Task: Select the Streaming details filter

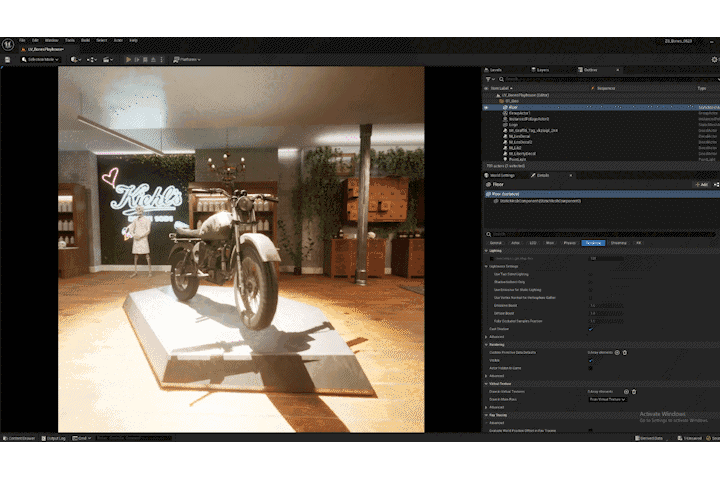Action: pyautogui.click(x=619, y=243)
